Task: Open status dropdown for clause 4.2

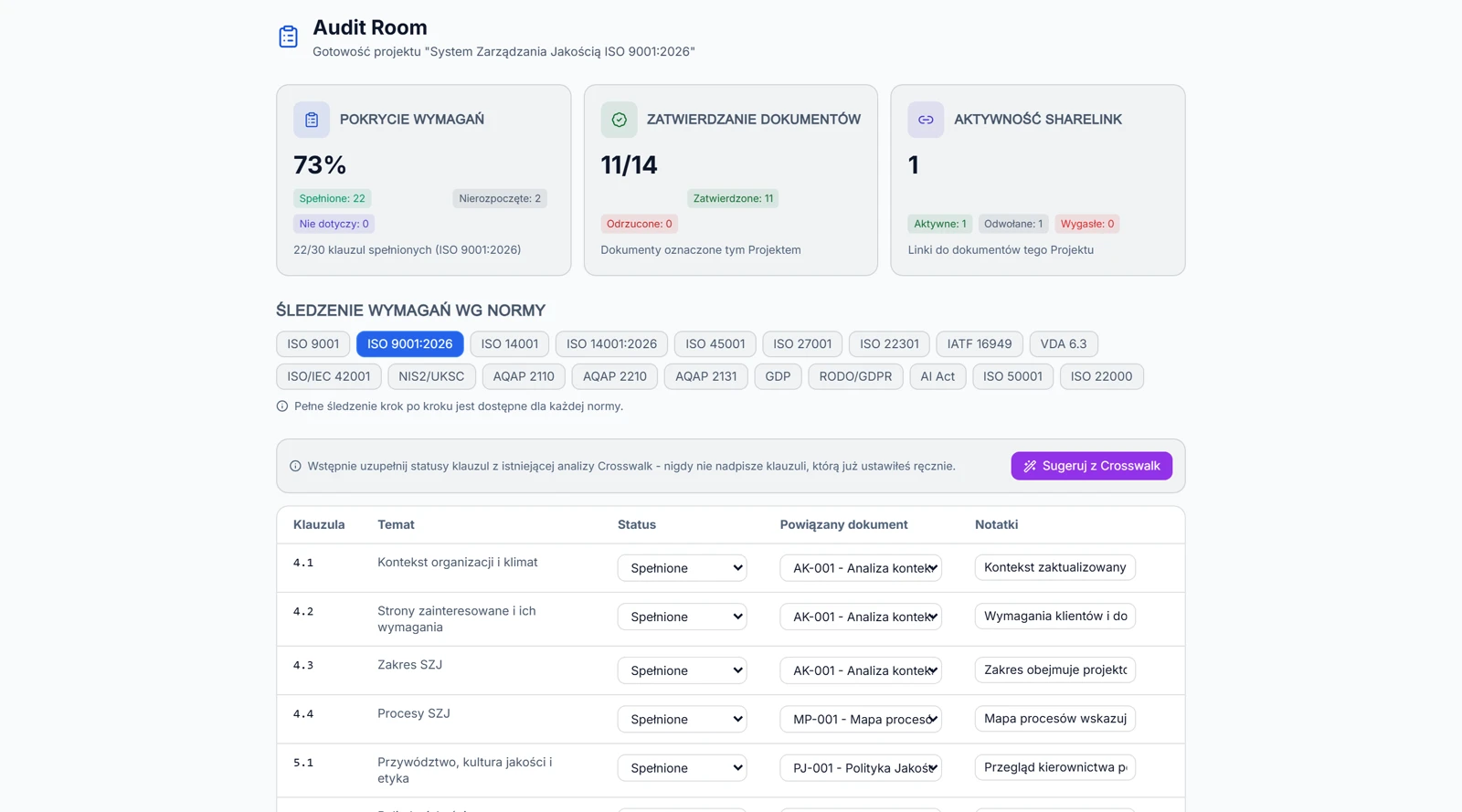Action: point(682,617)
